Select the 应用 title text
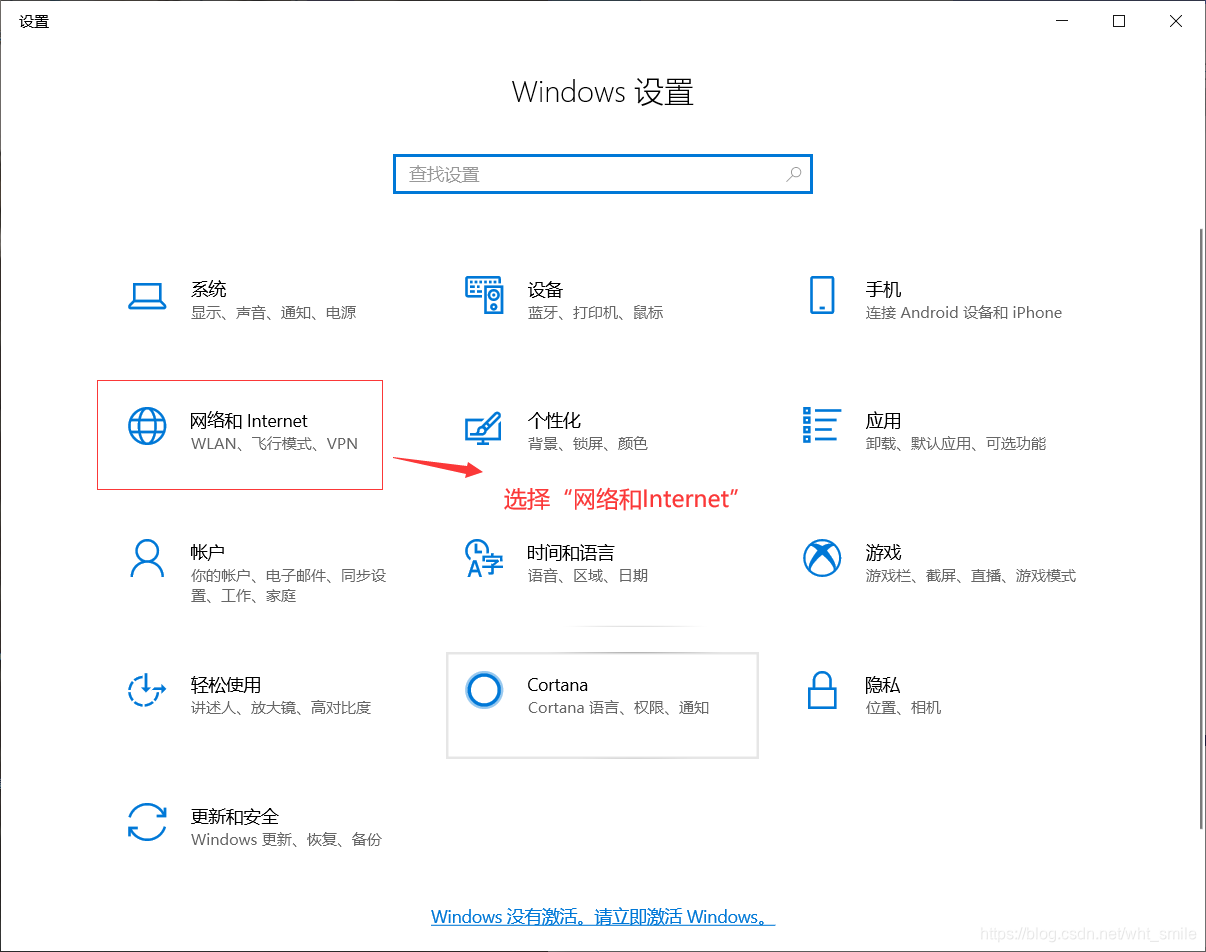This screenshot has height=952, width=1206. click(x=884, y=421)
